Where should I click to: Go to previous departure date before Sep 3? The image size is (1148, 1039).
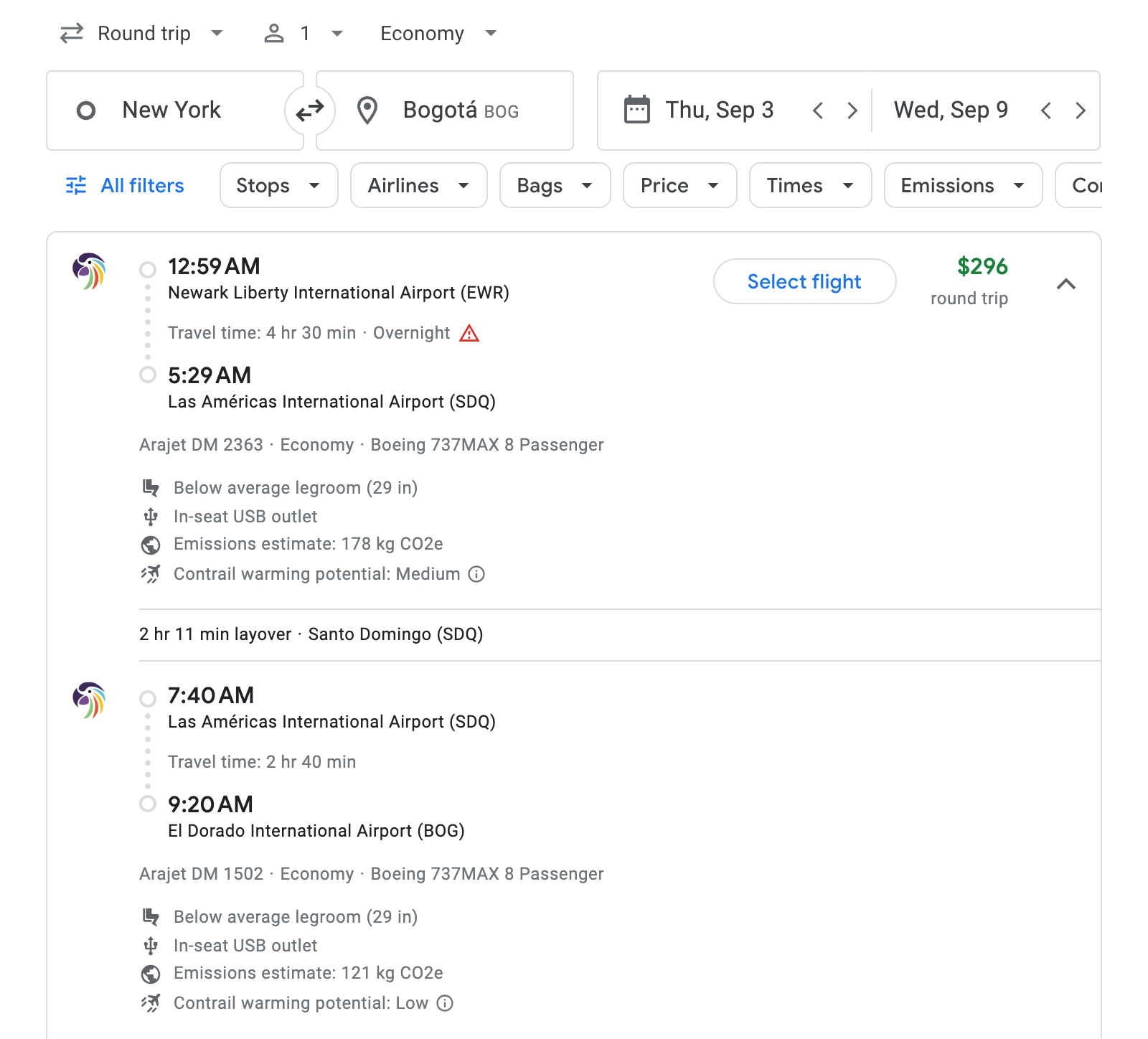(817, 111)
